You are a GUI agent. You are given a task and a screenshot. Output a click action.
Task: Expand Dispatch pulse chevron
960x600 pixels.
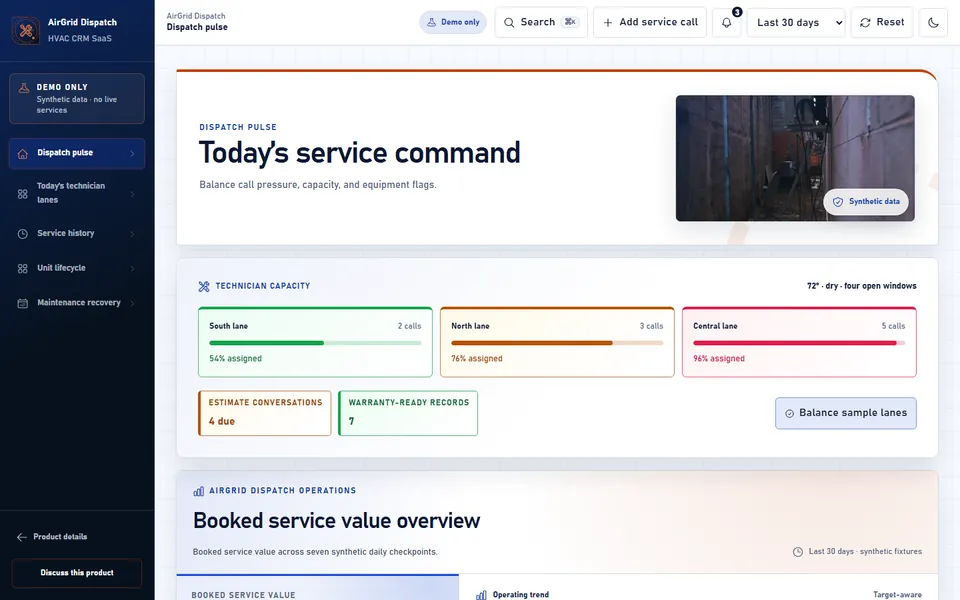(x=132, y=154)
